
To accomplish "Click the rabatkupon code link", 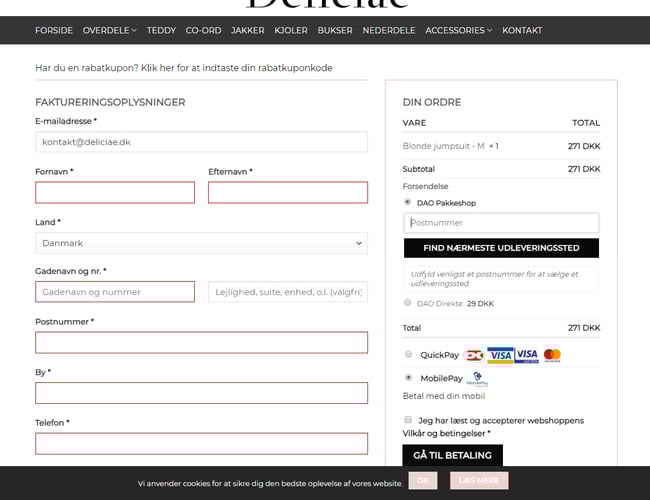I will 236,68.
